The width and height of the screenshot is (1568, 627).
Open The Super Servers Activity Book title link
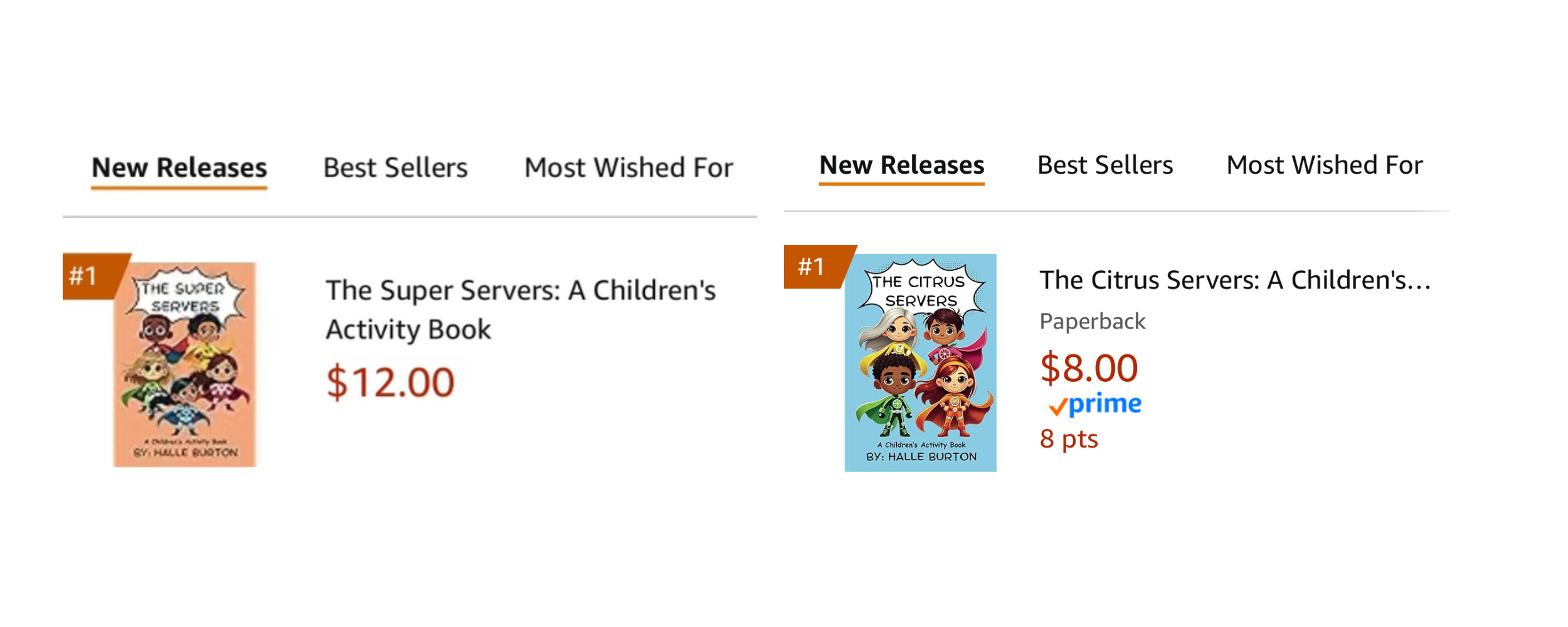tap(521, 310)
